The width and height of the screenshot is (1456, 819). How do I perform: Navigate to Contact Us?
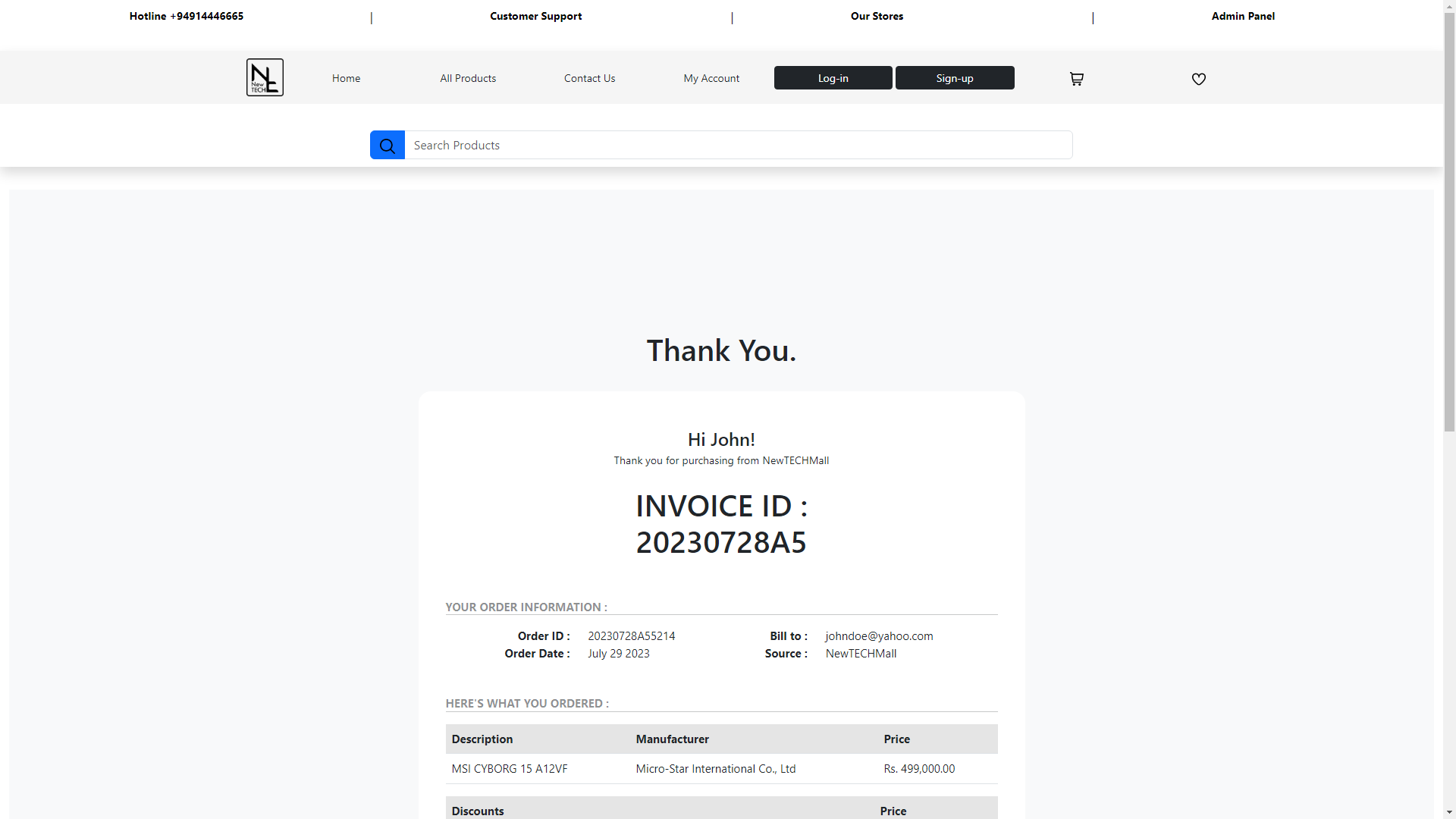(589, 78)
